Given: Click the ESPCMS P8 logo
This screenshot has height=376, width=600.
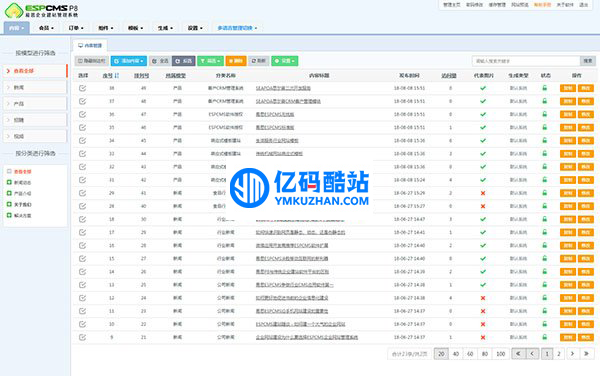Looking at the screenshot, I should [41, 10].
